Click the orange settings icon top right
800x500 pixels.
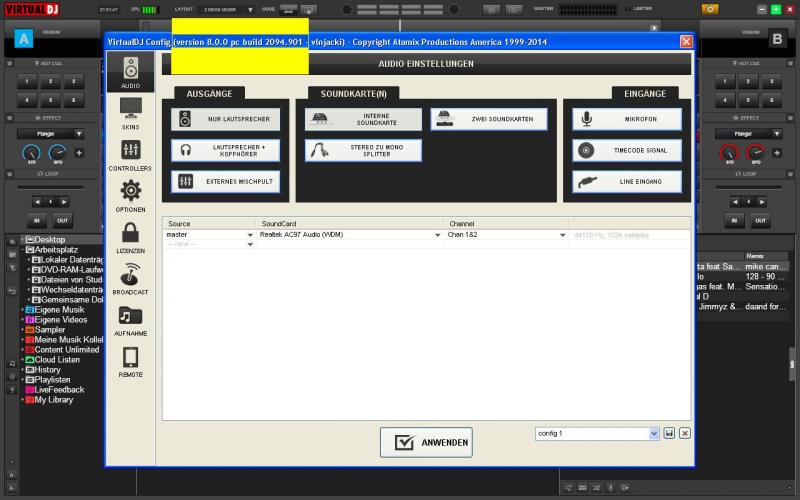[710, 9]
